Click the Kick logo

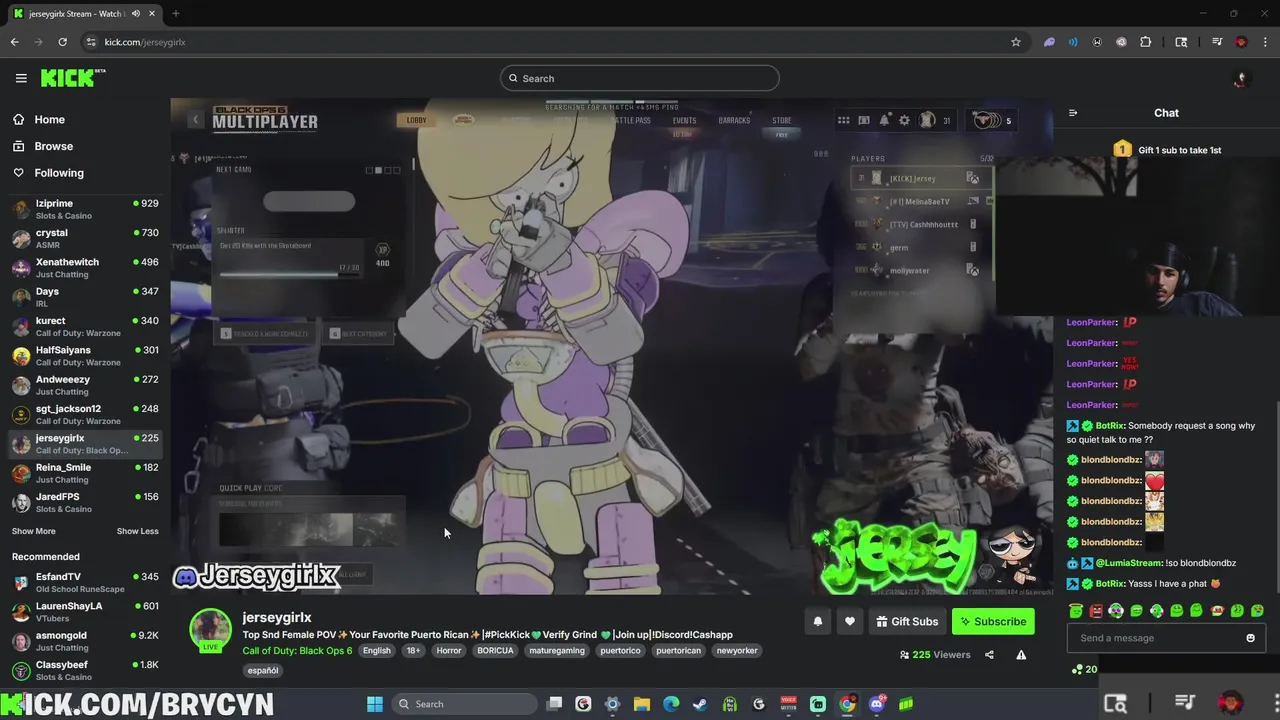[73, 78]
